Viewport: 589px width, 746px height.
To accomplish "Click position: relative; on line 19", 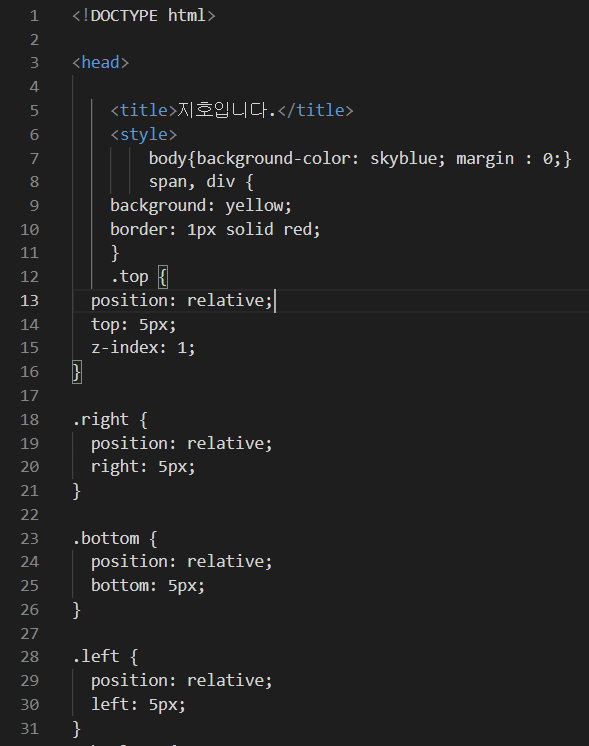I will (182, 443).
